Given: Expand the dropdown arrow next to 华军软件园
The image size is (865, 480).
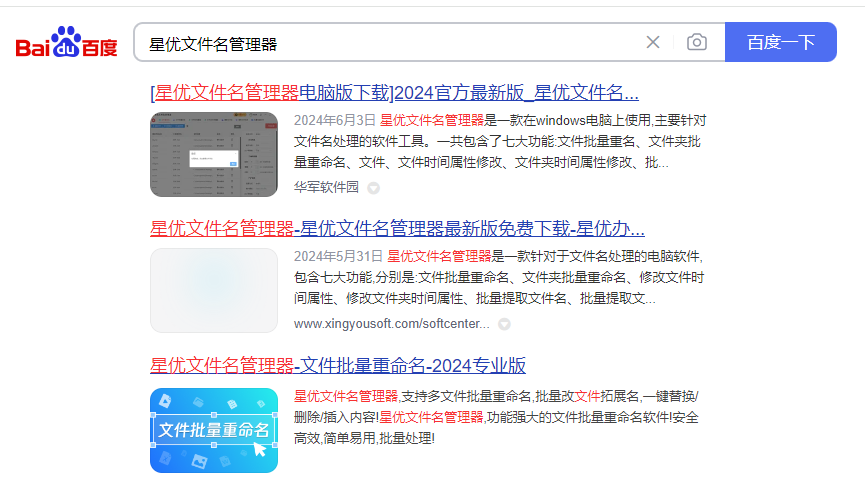Looking at the screenshot, I should coord(373,188).
